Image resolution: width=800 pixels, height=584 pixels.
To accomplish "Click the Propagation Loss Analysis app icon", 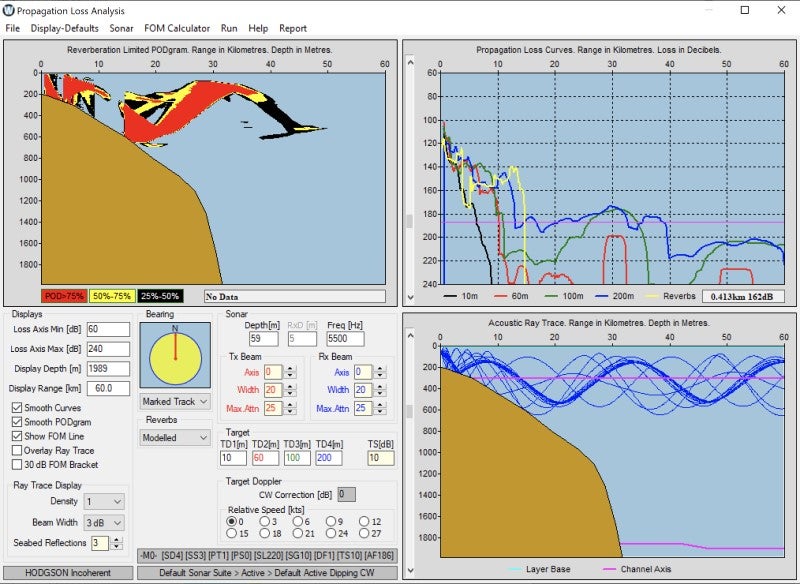I will [10, 9].
